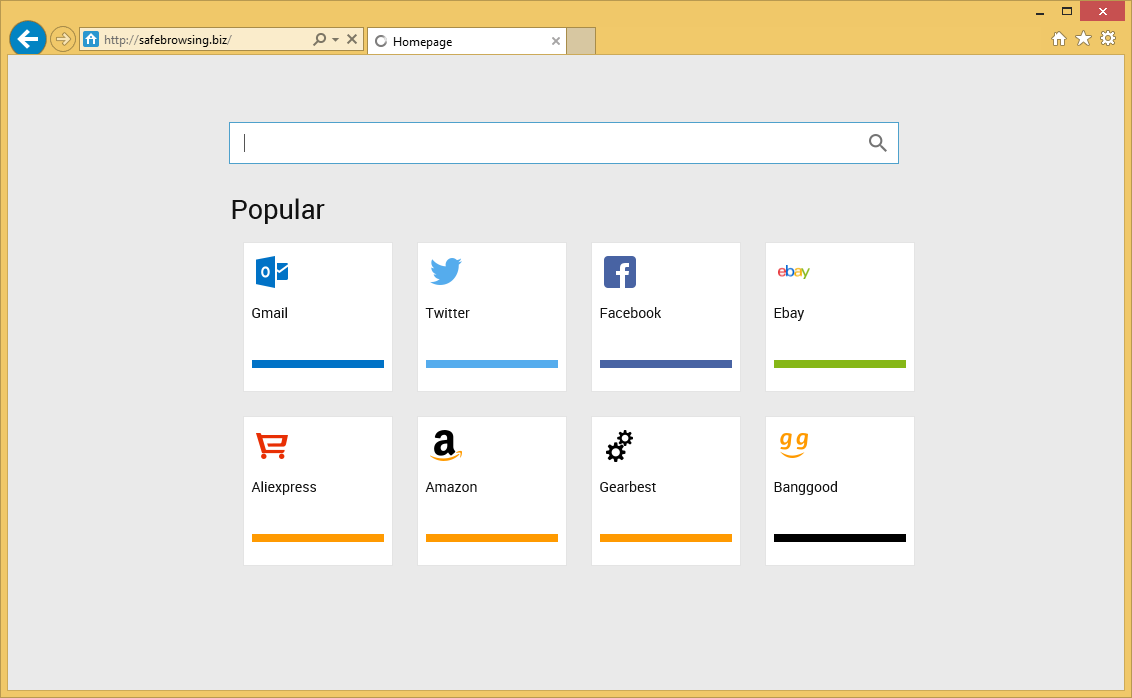Open the address bar dropdown arrow
Screen dimensions: 1132x698
(x=335, y=40)
